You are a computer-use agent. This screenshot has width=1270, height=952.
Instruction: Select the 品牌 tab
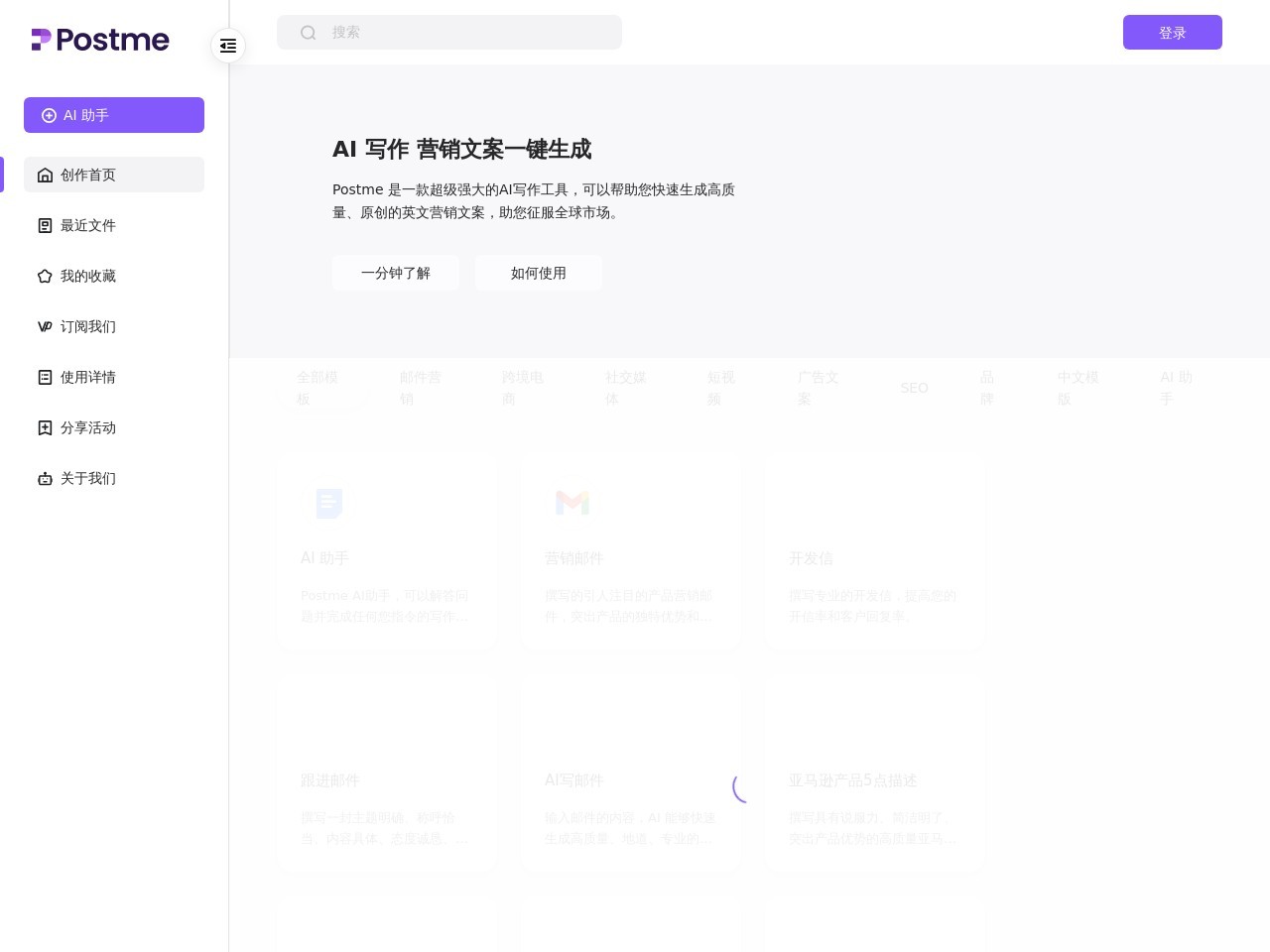tap(987, 388)
